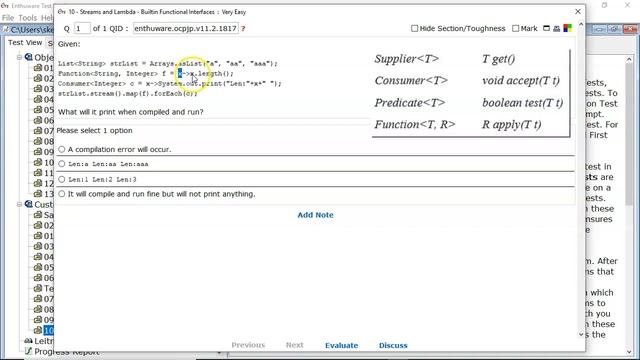The width and height of the screenshot is (640, 360).
Task: Click the Next button
Action: click(294, 345)
